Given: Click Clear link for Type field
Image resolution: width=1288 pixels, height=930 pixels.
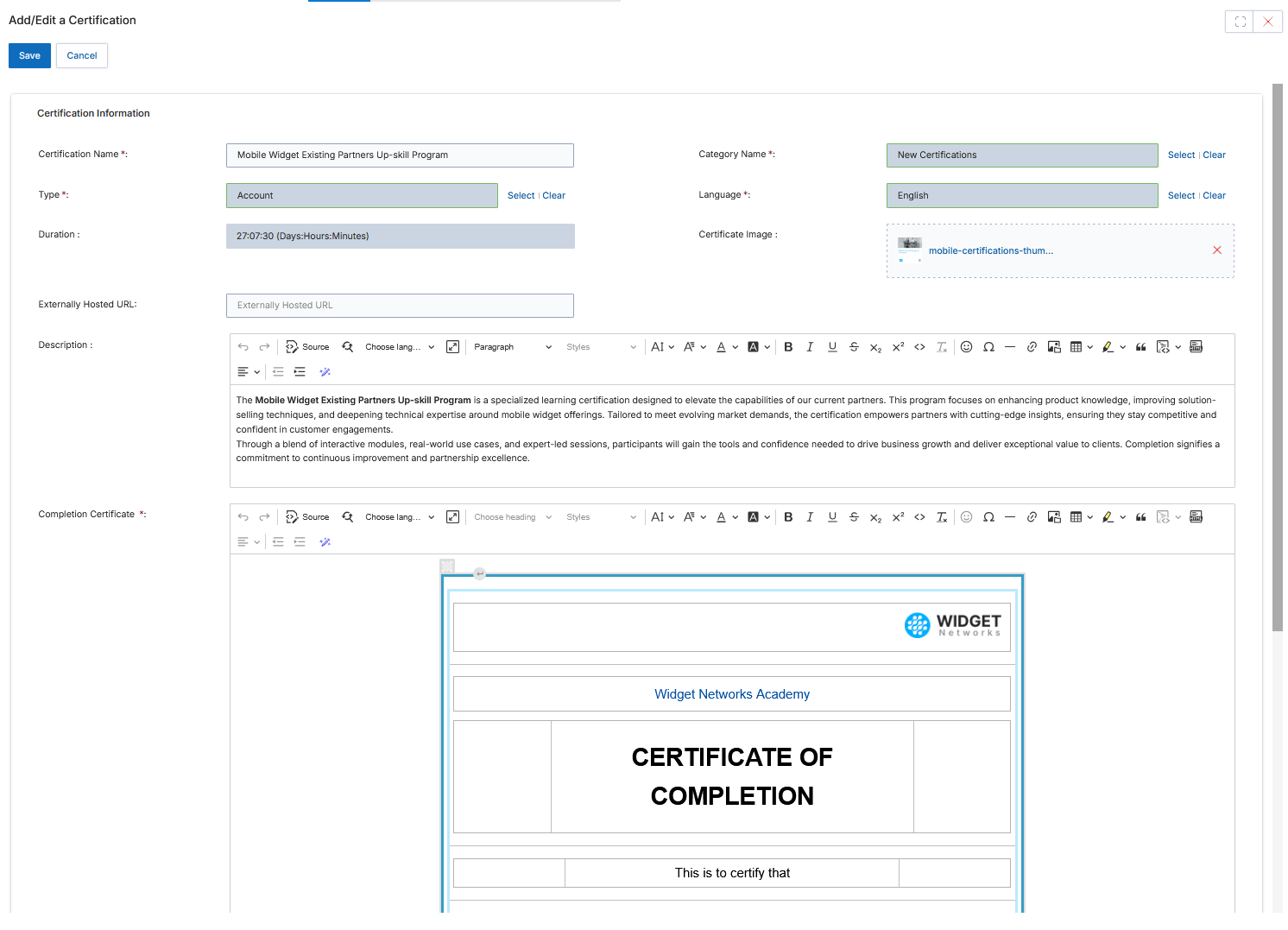Looking at the screenshot, I should (554, 196).
